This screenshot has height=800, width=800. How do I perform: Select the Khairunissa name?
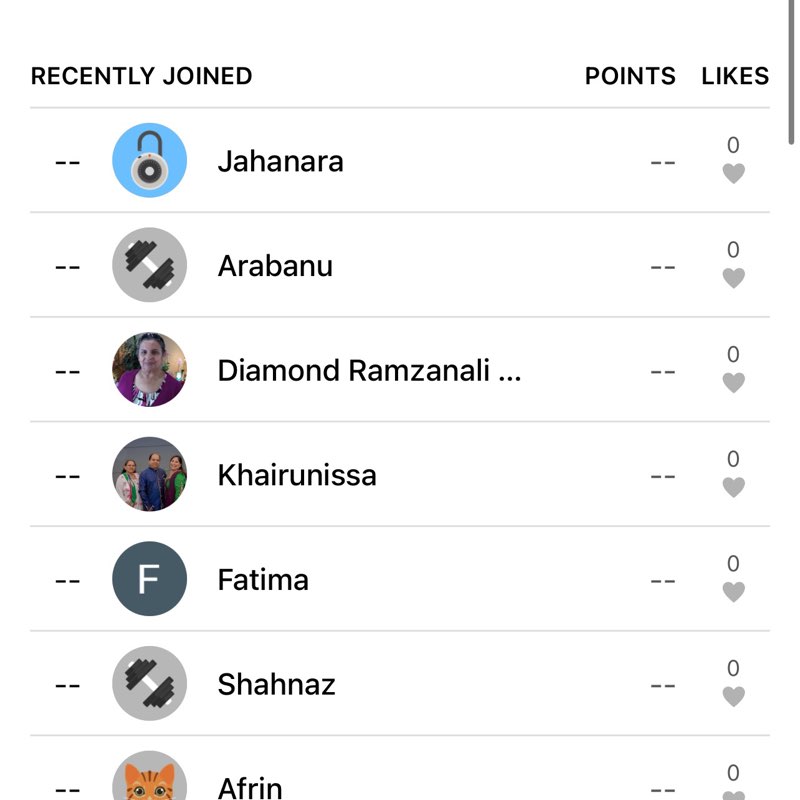pyautogui.click(x=297, y=475)
